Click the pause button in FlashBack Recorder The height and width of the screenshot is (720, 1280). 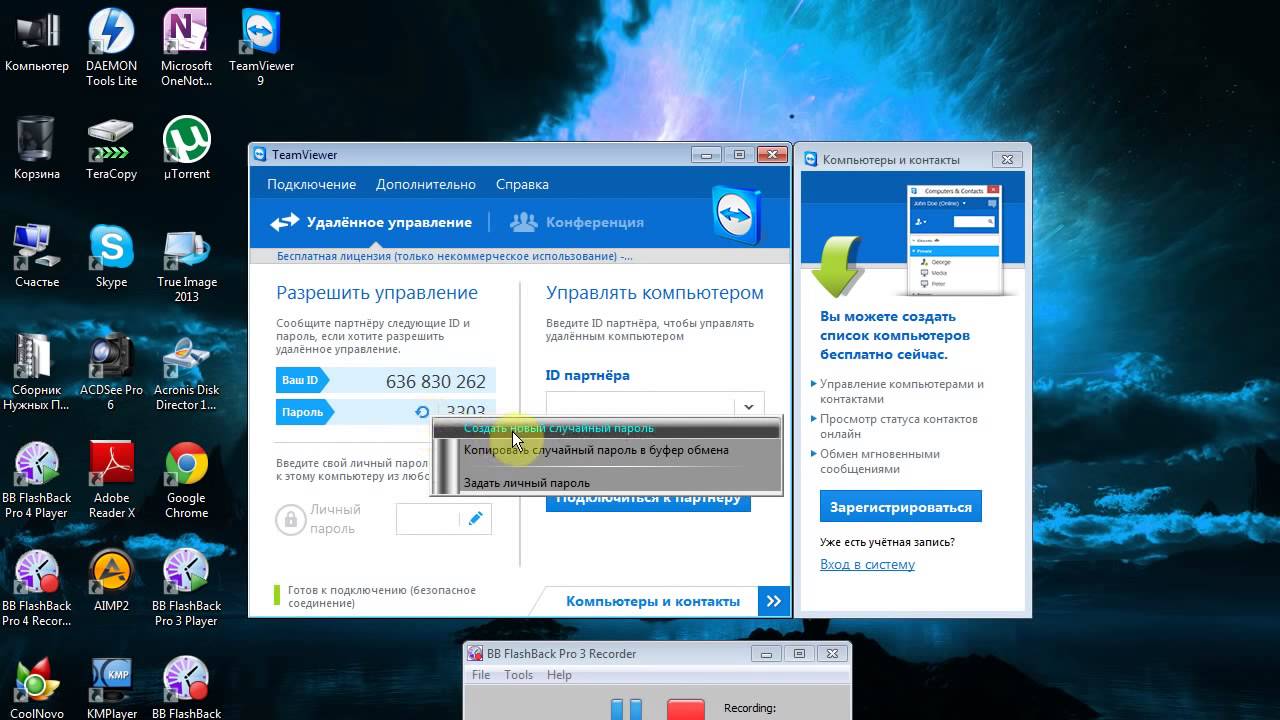[x=626, y=709]
